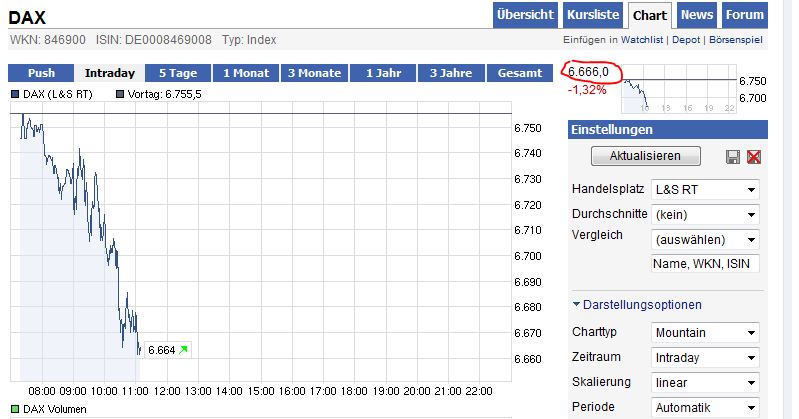Click the Typ: Index text
The height and width of the screenshot is (419, 799).
click(x=249, y=40)
